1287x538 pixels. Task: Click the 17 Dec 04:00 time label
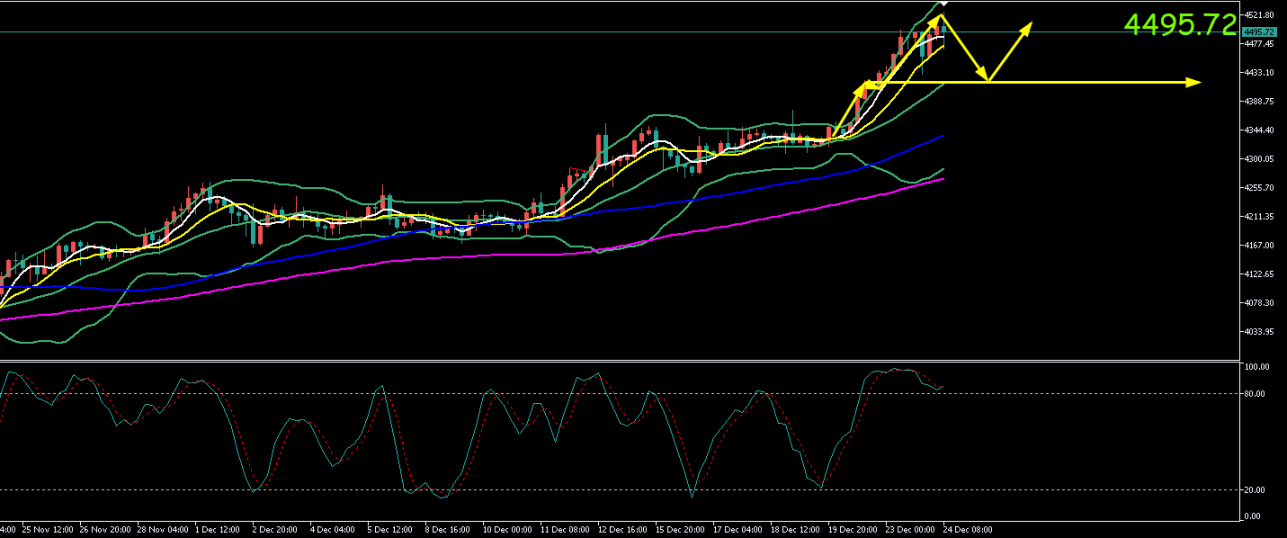tap(738, 529)
